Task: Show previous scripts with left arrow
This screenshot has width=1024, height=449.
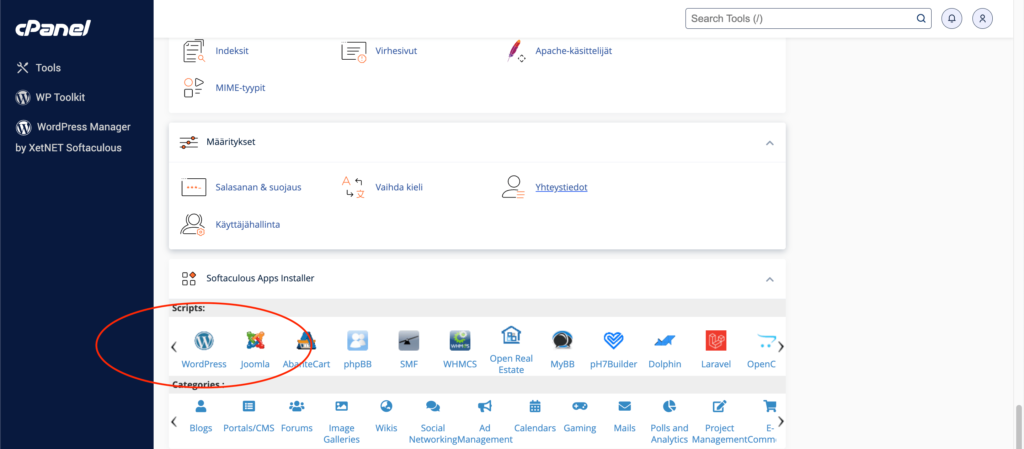Action: [174, 347]
